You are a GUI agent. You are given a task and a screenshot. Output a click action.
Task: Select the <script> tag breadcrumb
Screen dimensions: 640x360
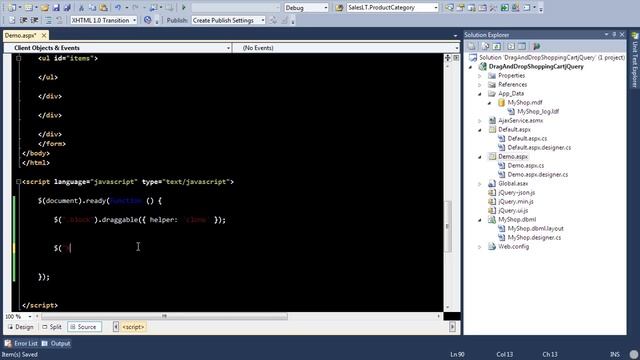point(133,327)
